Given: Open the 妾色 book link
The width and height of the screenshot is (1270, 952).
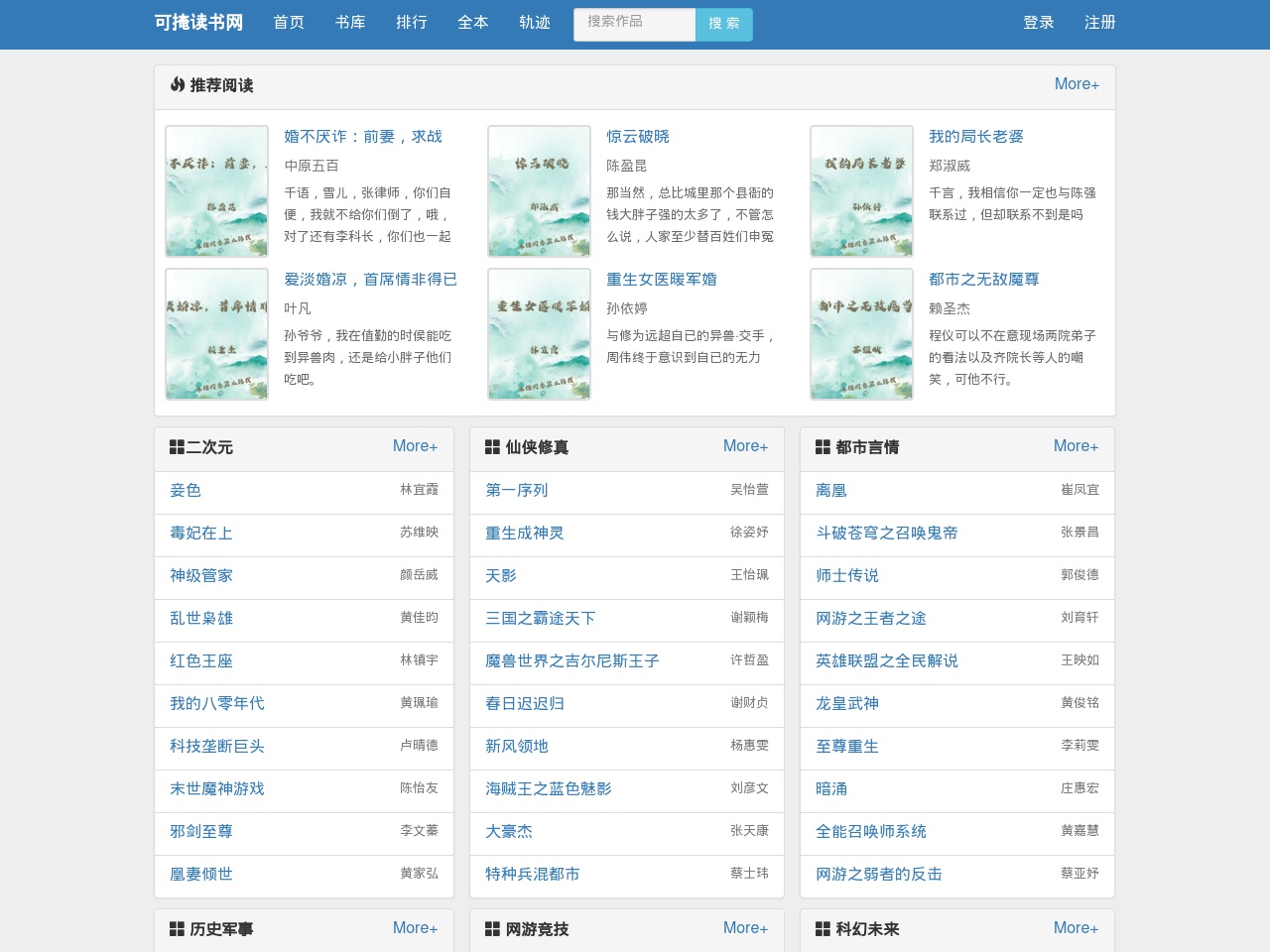Looking at the screenshot, I should point(186,490).
